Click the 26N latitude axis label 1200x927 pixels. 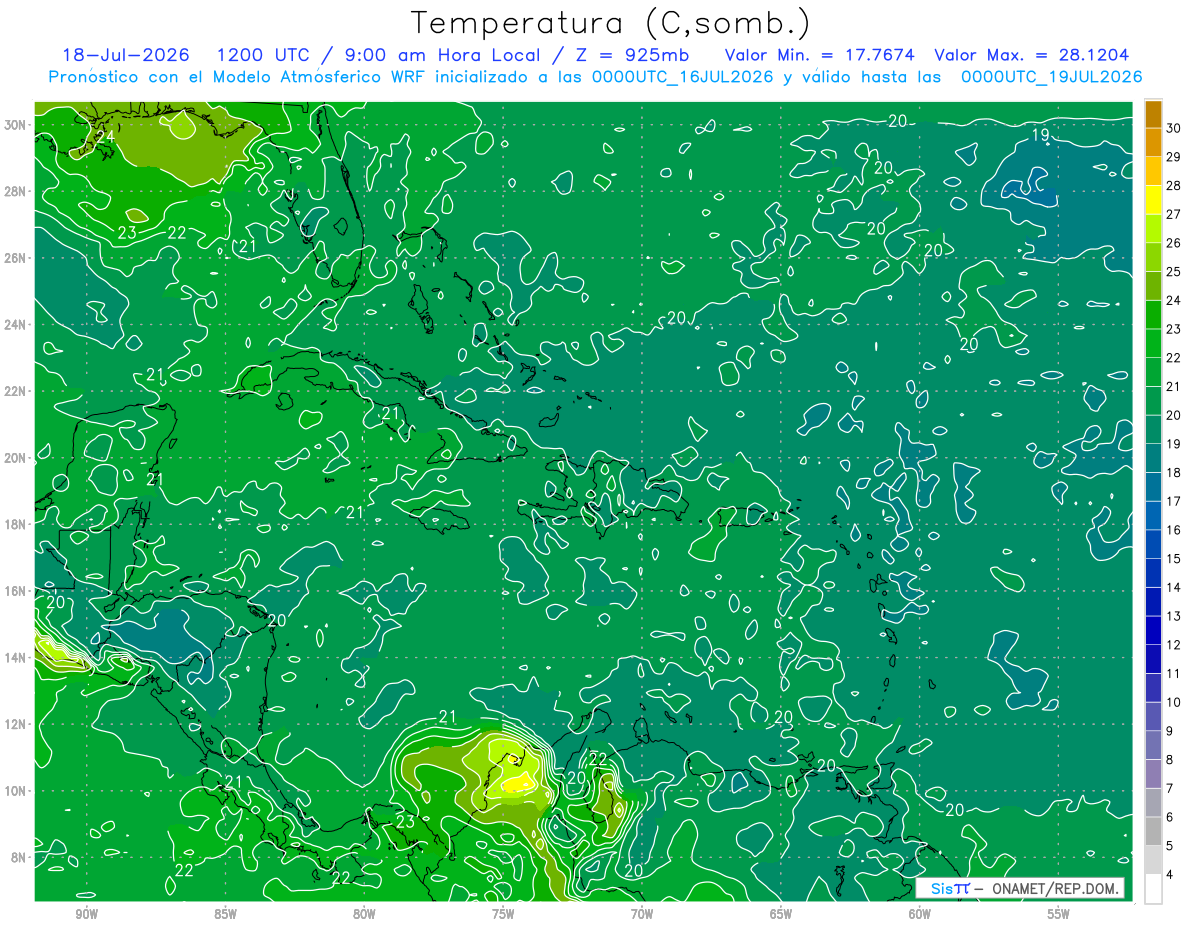coord(15,258)
